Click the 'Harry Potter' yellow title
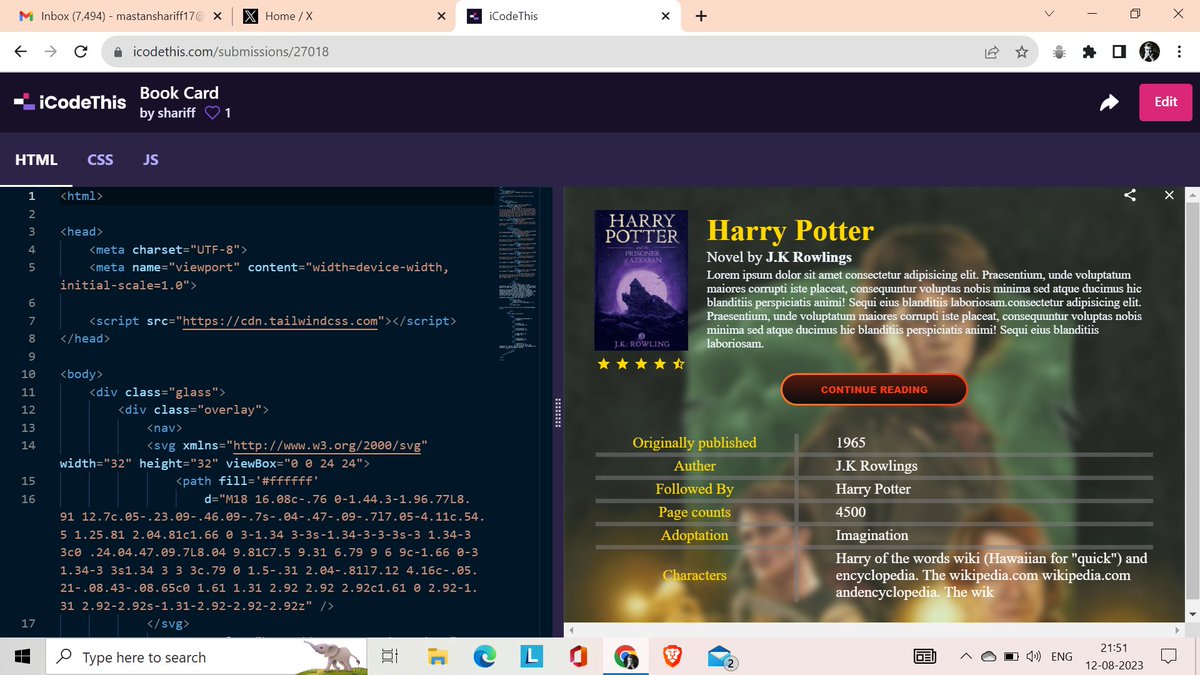This screenshot has width=1200, height=675. [790, 231]
